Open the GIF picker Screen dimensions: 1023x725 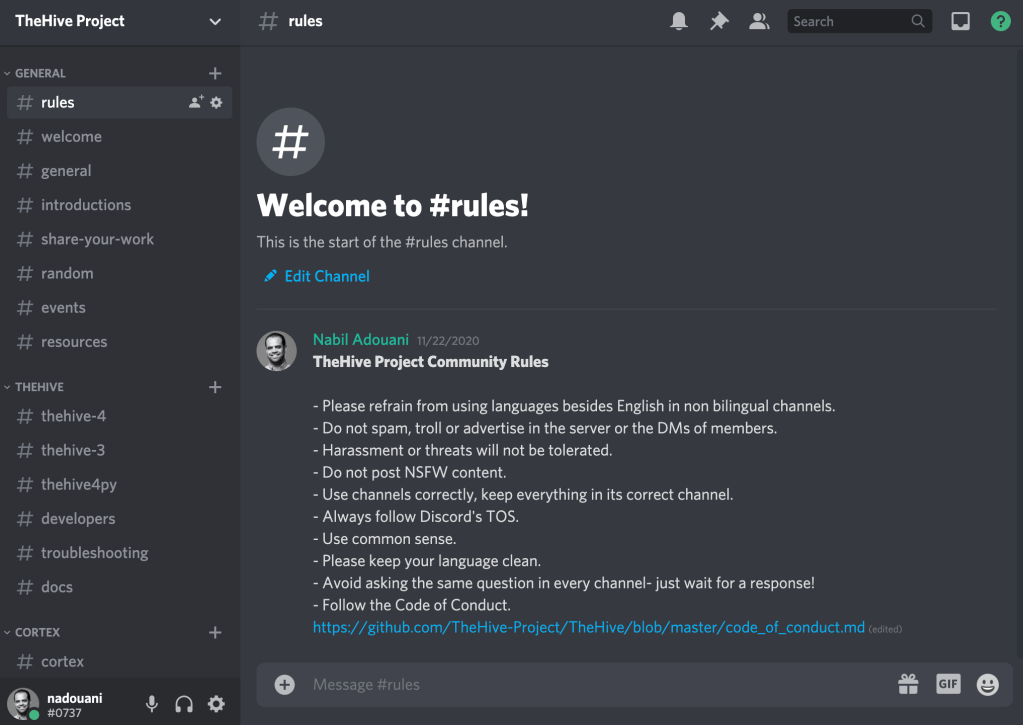948,684
